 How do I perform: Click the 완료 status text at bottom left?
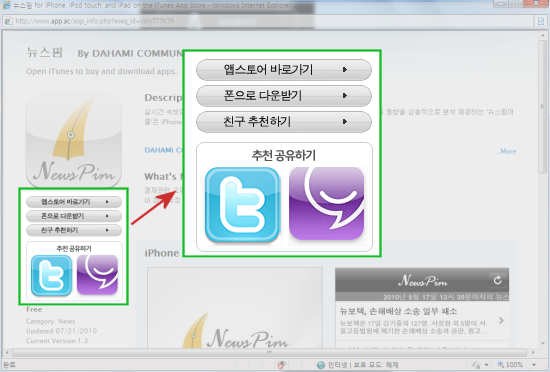click(x=9, y=365)
